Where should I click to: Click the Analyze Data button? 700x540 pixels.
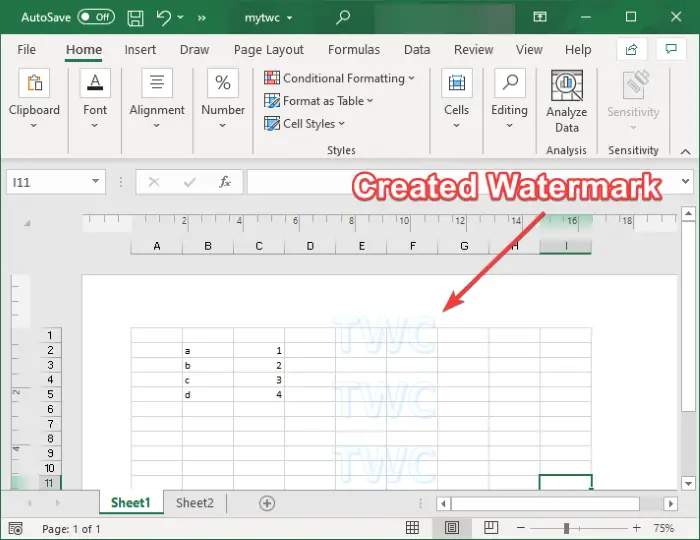[x=567, y=102]
